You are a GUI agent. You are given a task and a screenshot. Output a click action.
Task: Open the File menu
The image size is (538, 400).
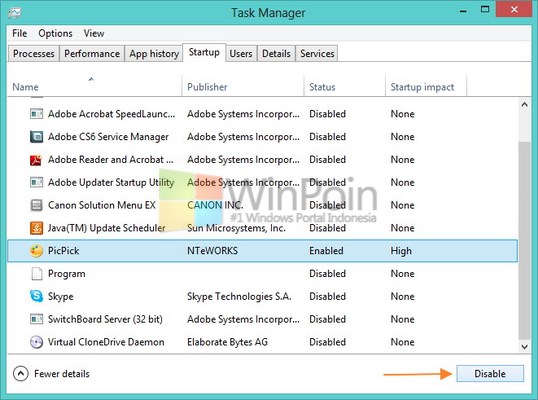click(20, 33)
